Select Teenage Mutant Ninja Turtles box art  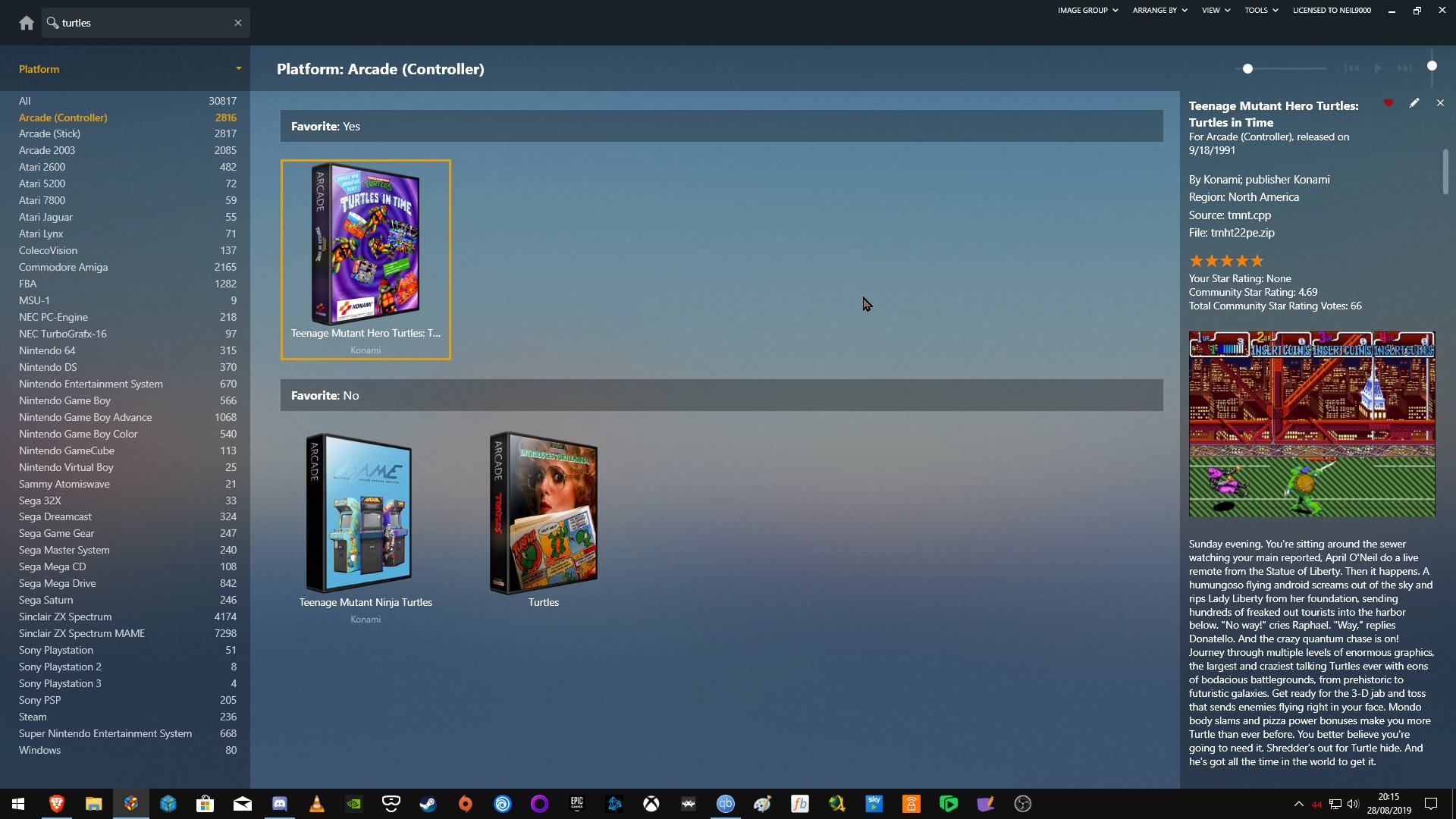click(x=359, y=513)
